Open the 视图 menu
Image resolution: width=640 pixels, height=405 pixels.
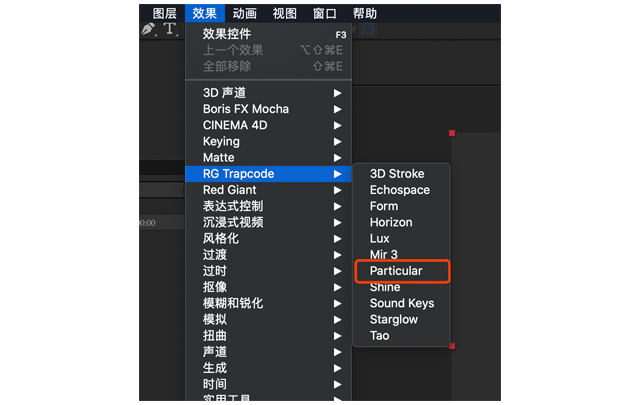pyautogui.click(x=284, y=13)
